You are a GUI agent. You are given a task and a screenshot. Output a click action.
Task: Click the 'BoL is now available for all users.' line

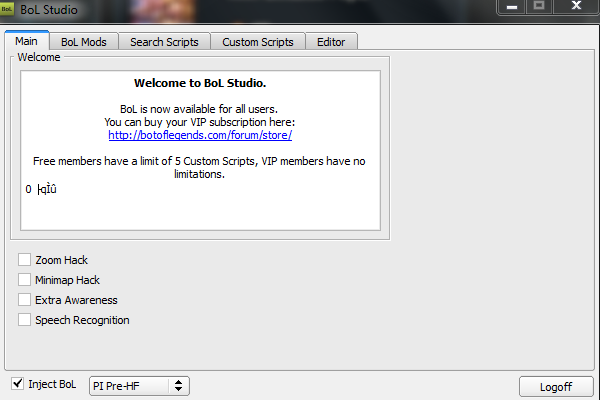point(199,109)
